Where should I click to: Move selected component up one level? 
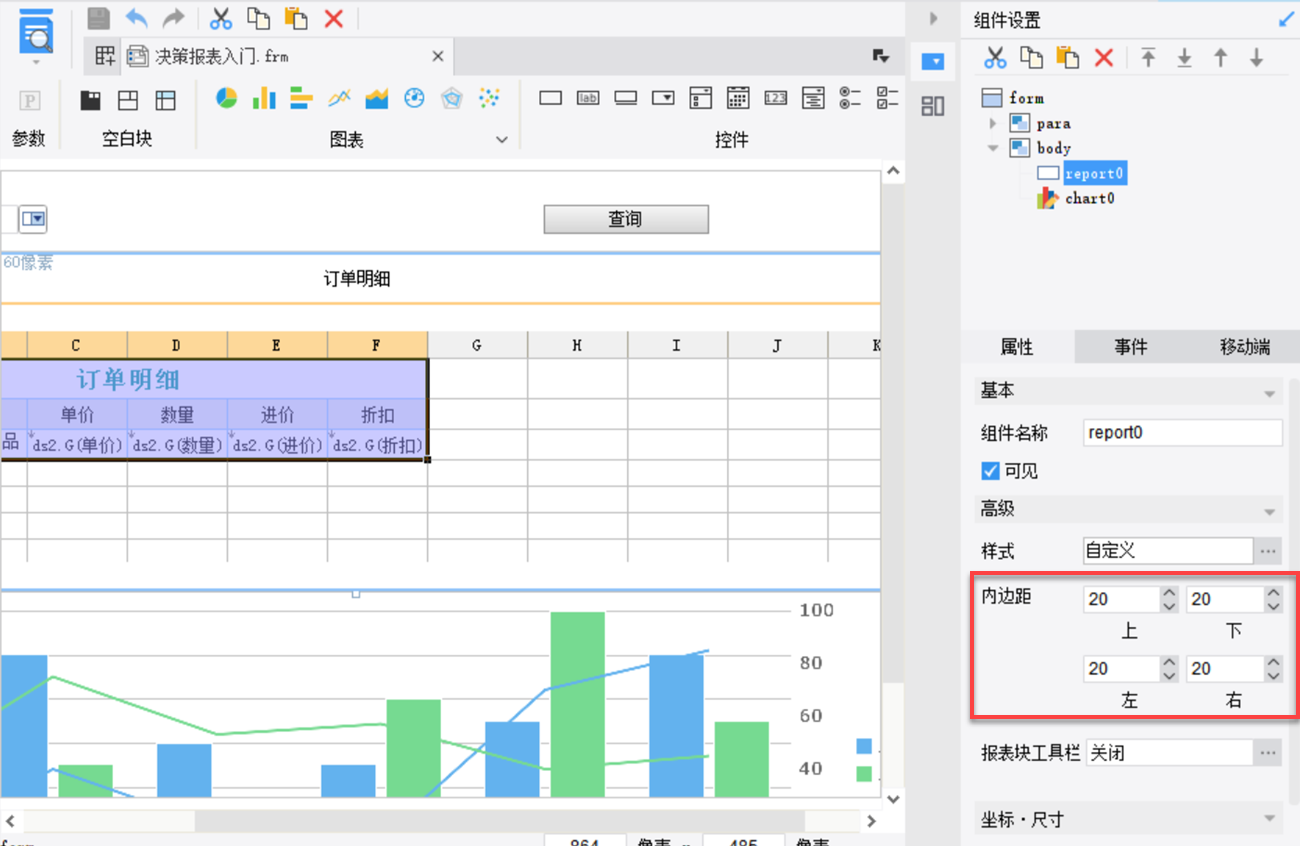coord(1221,58)
